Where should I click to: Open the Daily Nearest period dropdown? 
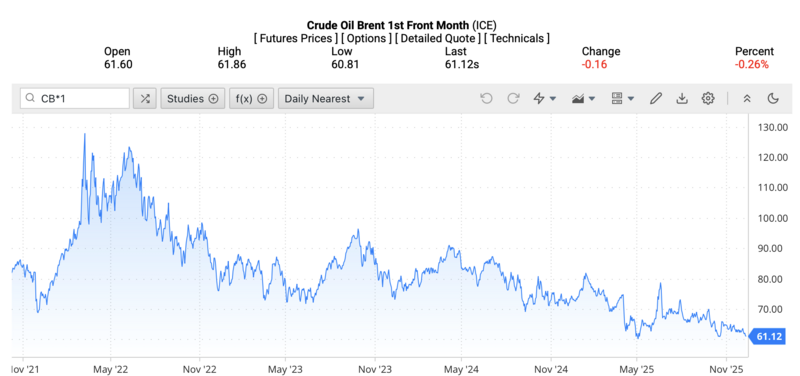click(326, 98)
